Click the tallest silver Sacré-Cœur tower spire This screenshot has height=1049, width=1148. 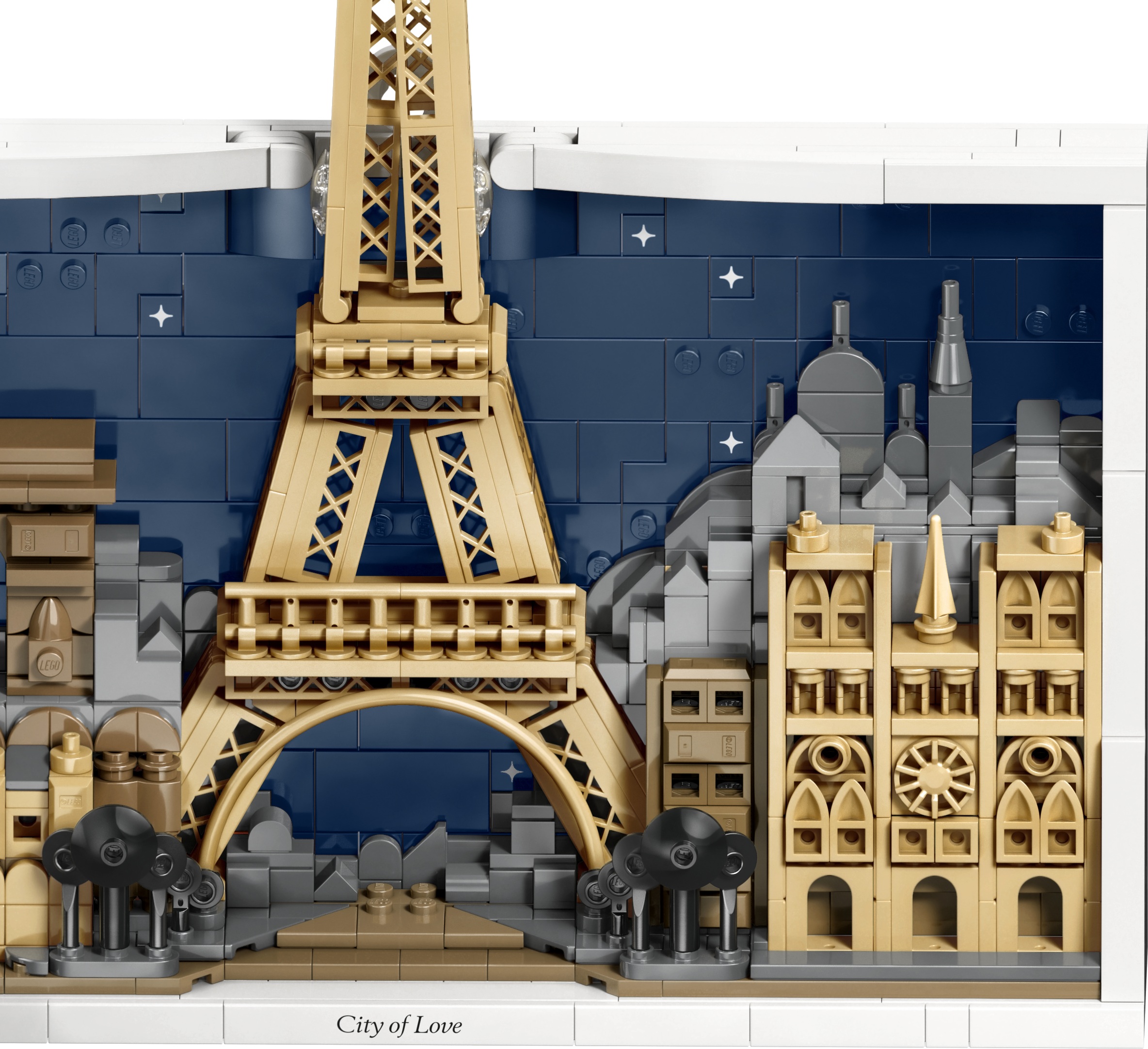(949, 336)
